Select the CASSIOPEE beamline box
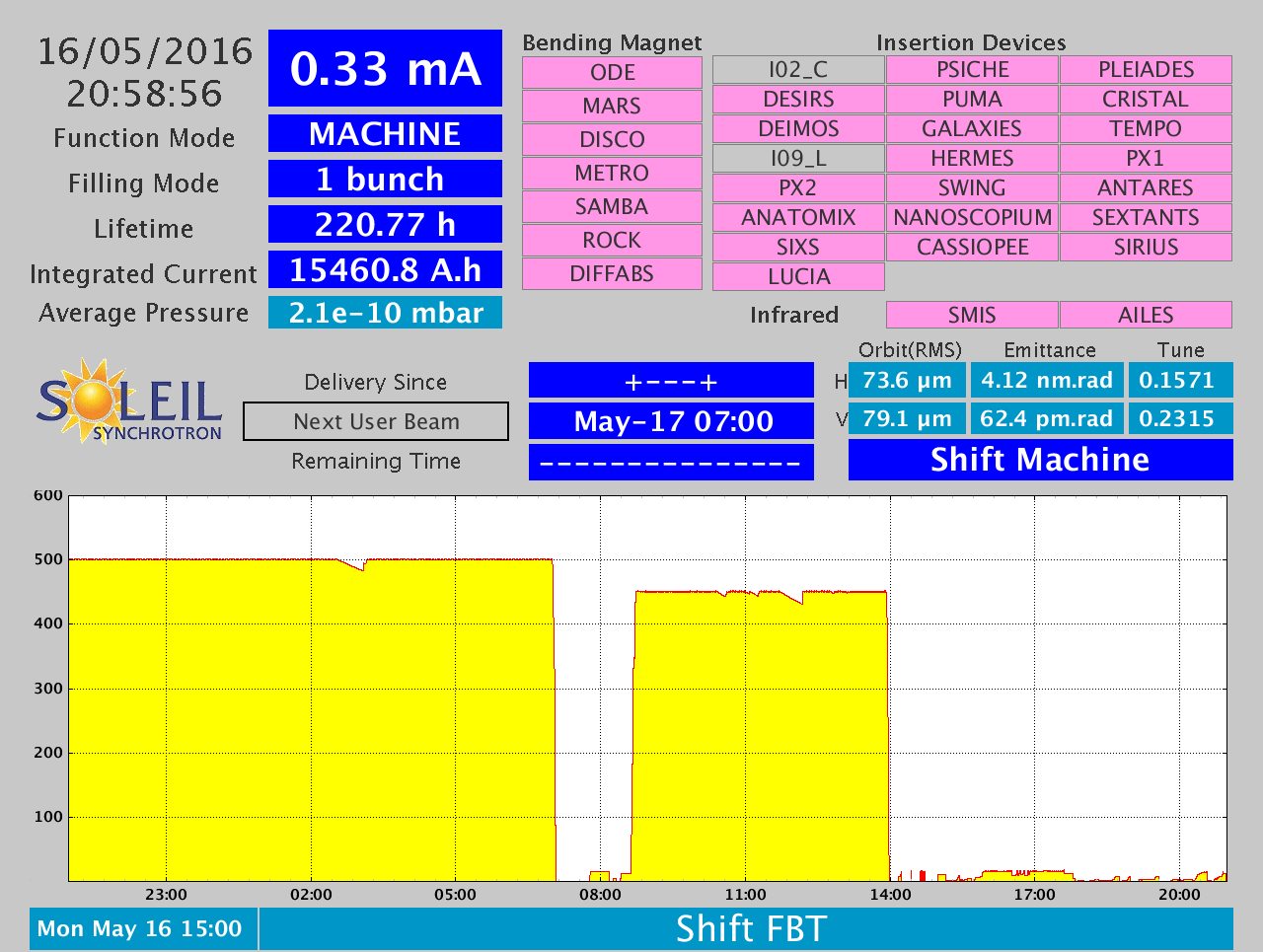The width and height of the screenshot is (1263, 952). [972, 247]
